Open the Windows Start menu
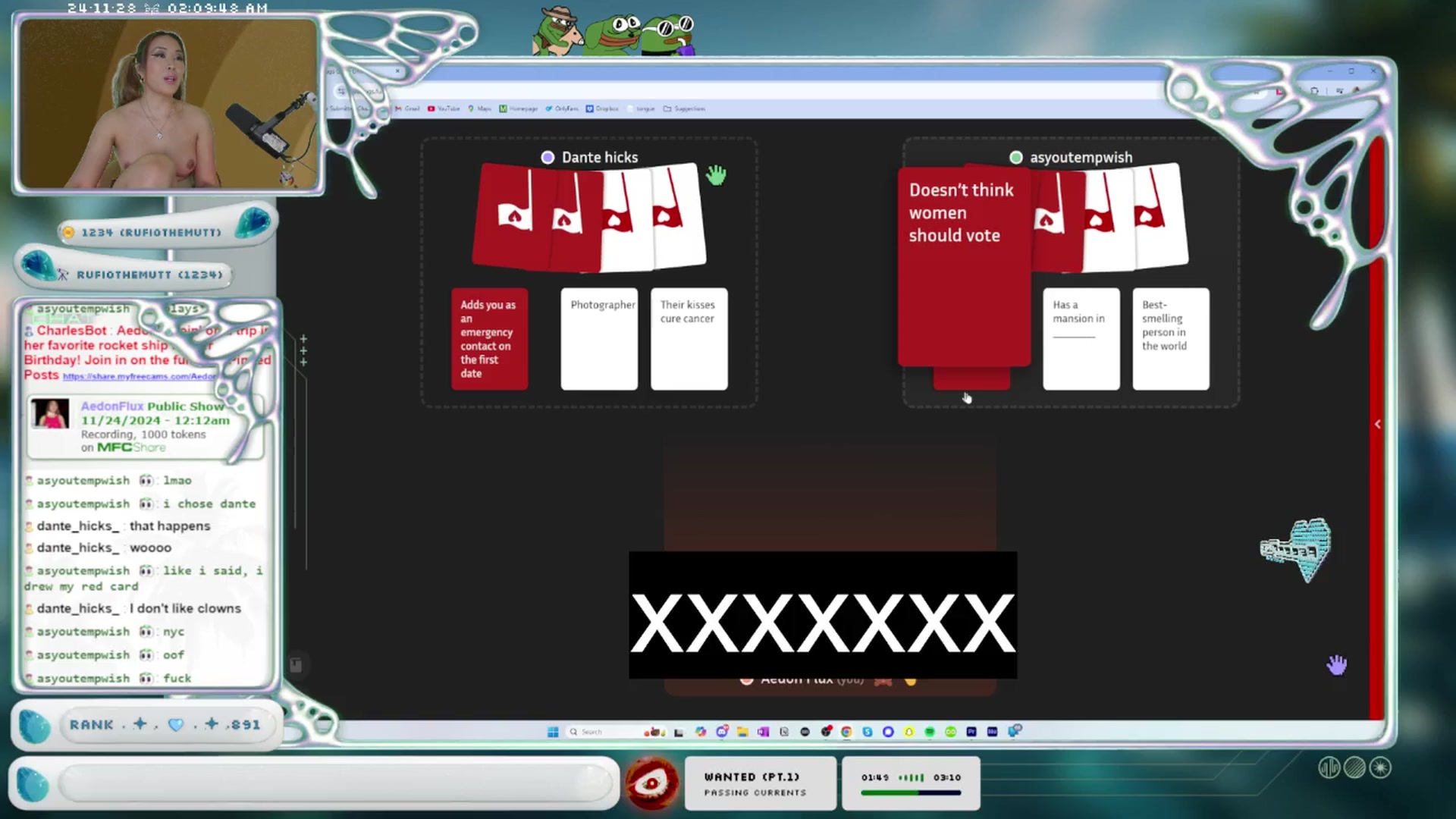 [x=553, y=732]
